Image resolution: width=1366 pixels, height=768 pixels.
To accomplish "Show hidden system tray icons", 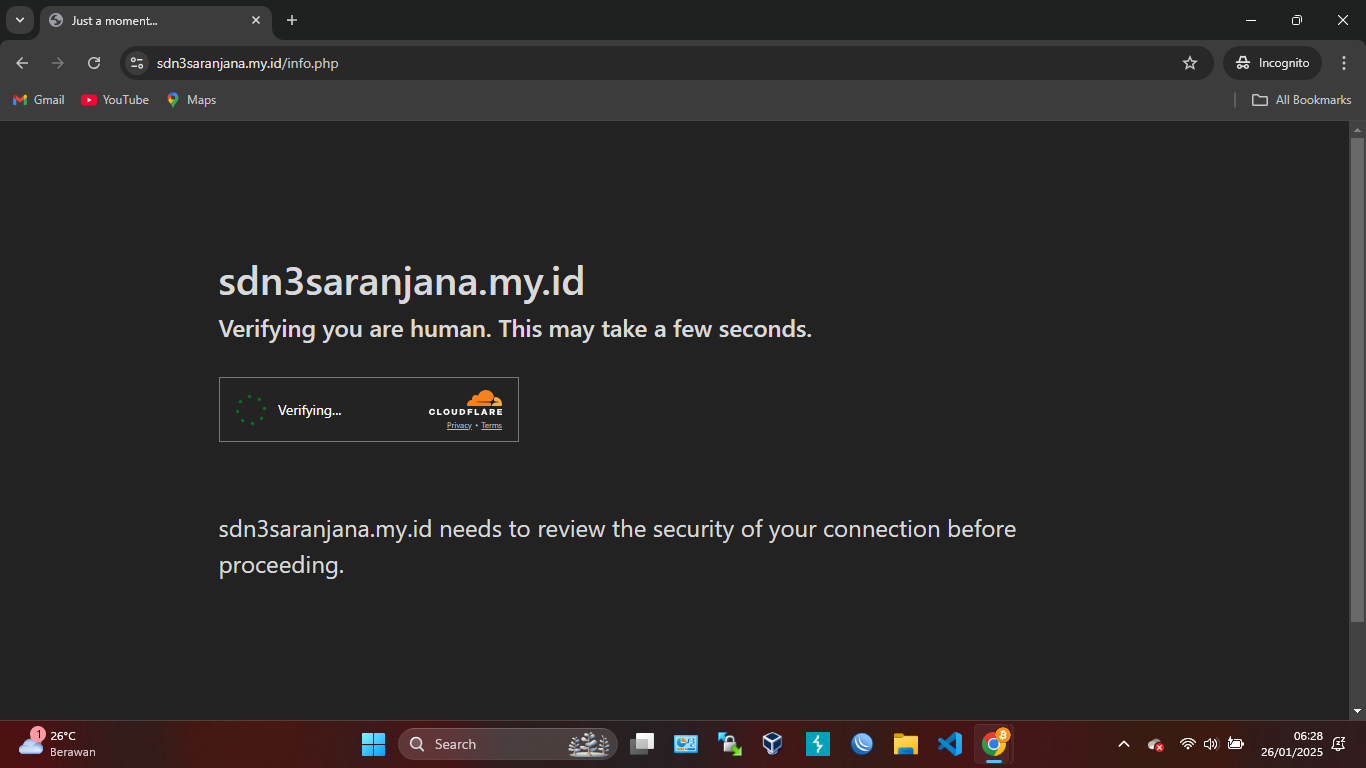I will (1123, 744).
